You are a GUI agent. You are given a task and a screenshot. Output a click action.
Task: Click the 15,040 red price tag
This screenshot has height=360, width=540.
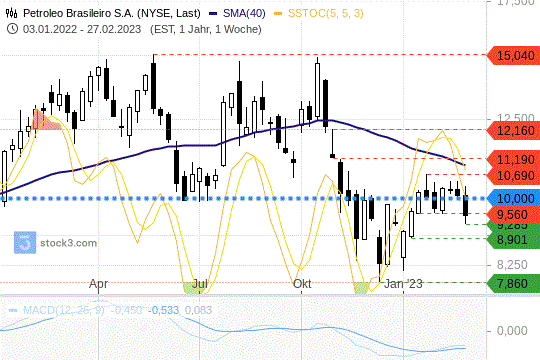[513, 55]
